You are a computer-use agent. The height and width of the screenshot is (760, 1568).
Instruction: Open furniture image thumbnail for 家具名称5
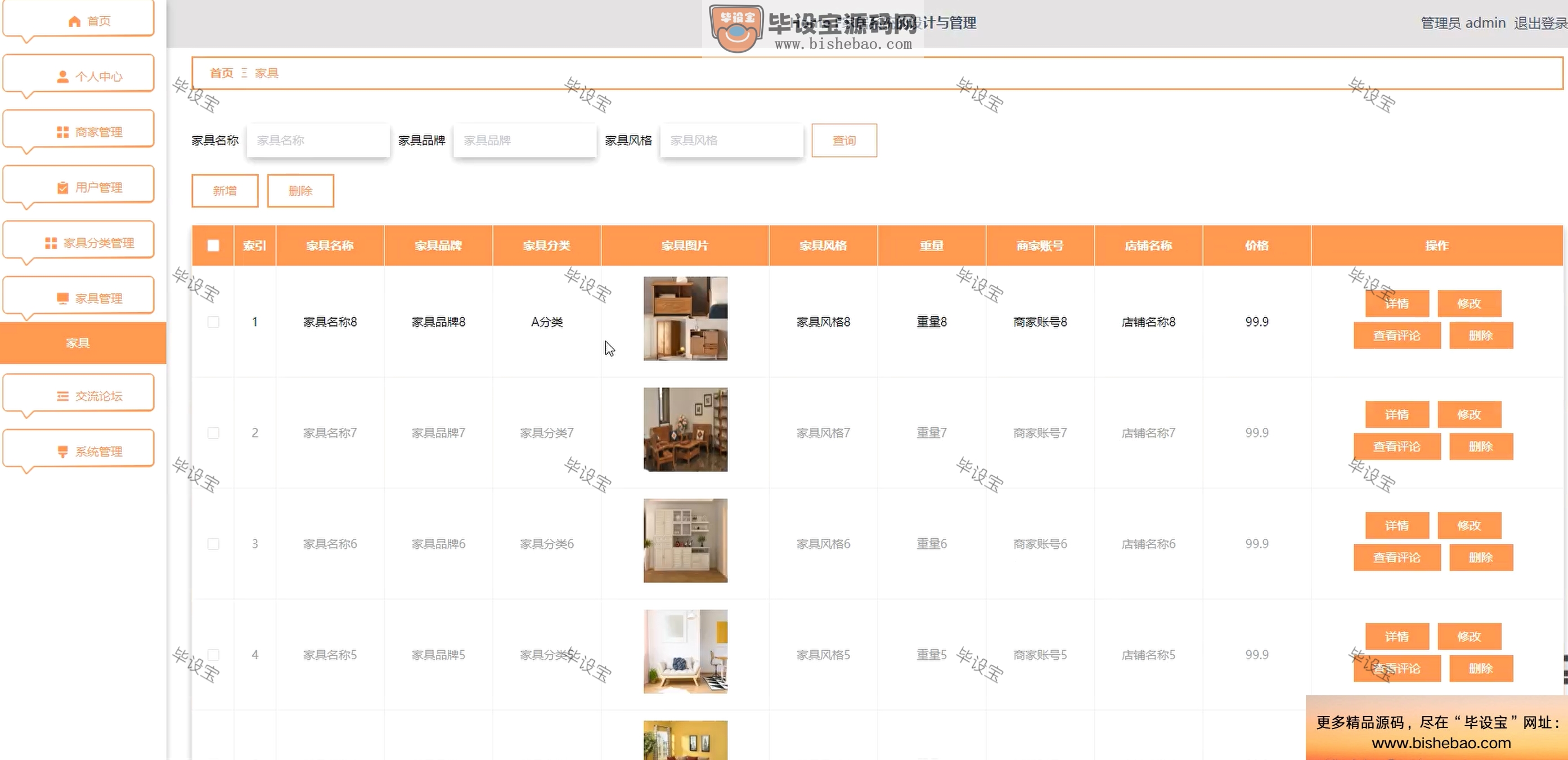tap(685, 651)
